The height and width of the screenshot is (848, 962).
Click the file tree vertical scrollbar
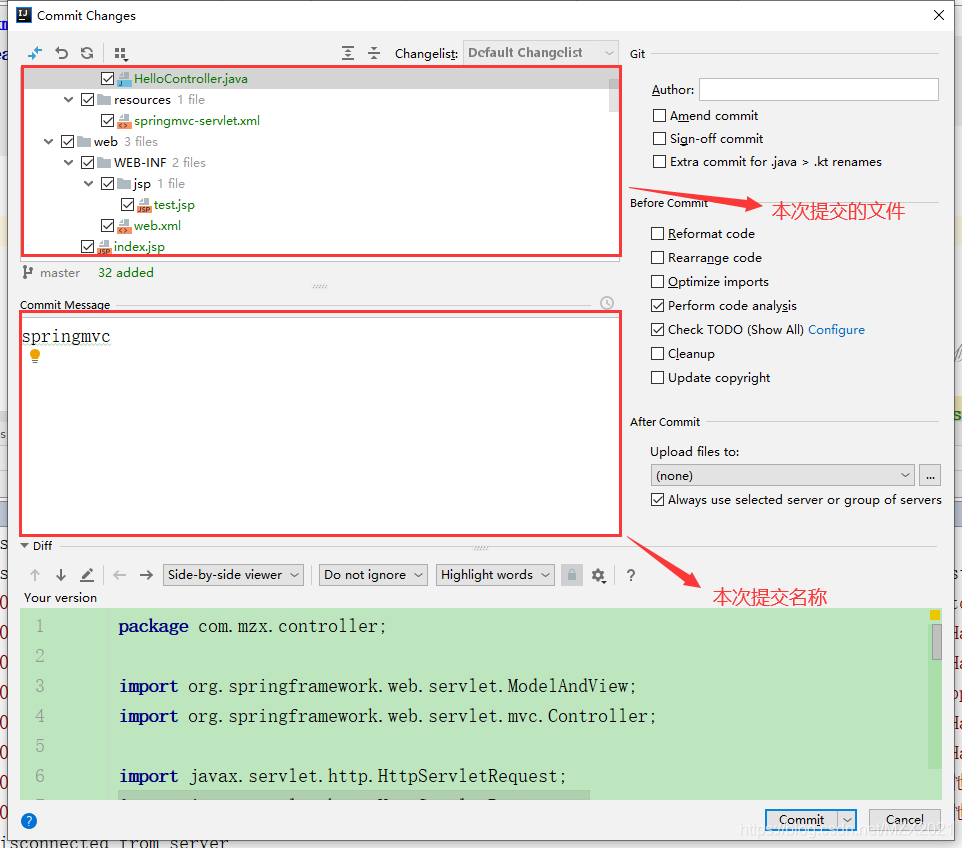[x=614, y=95]
